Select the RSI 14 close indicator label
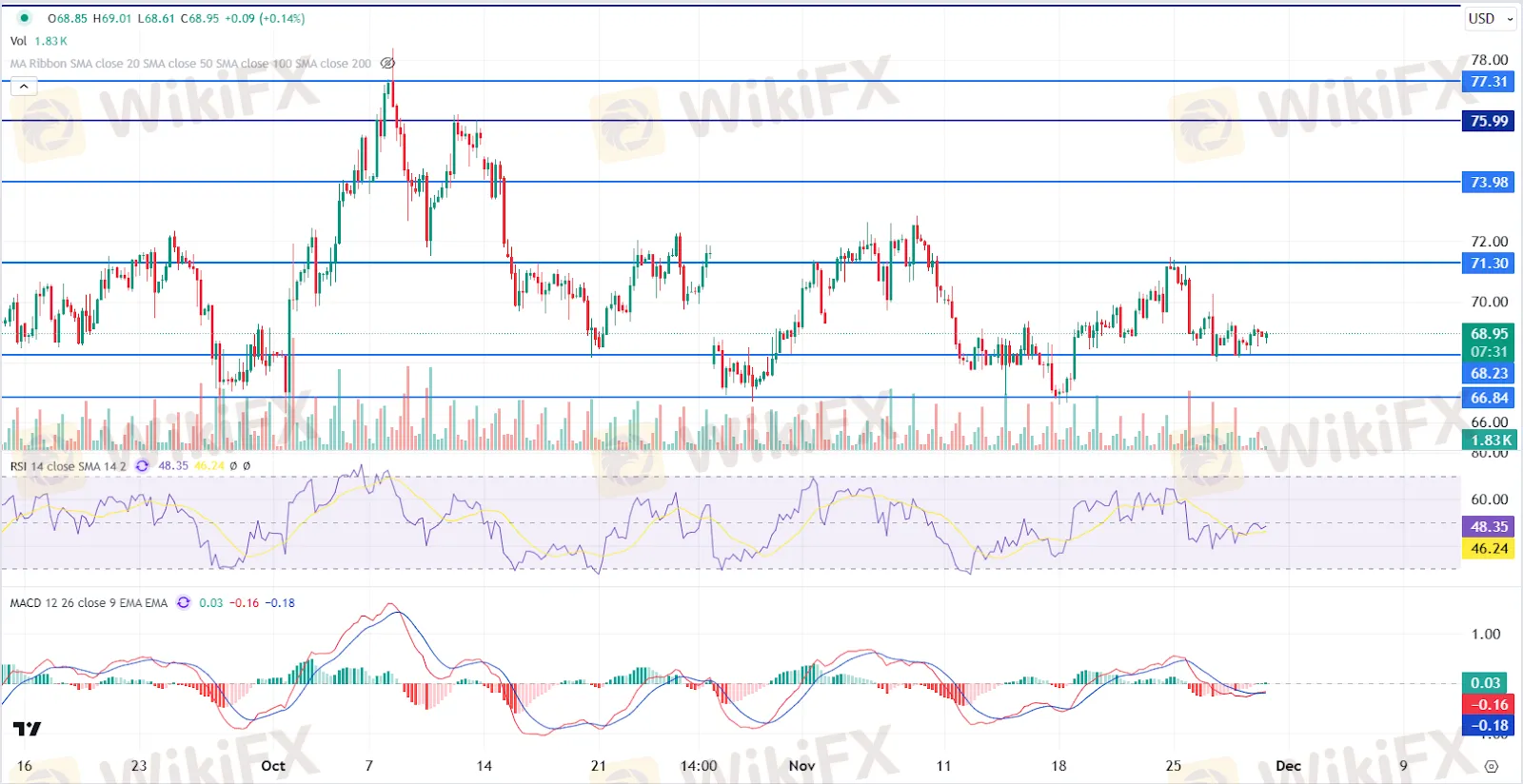The height and width of the screenshot is (784, 1523). coord(68,466)
